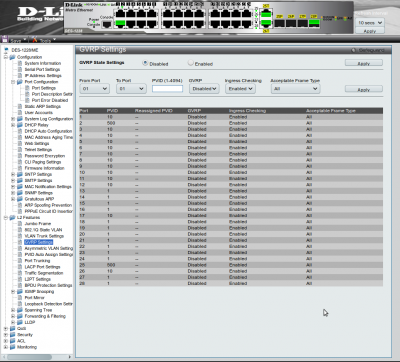Click the Safeguard icon in header
Screen dimensions: 400x362
coord(353,50)
